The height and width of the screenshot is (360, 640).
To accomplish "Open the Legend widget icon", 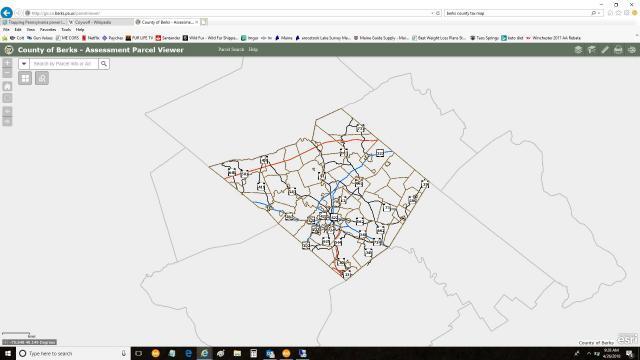I will click(x=591, y=50).
